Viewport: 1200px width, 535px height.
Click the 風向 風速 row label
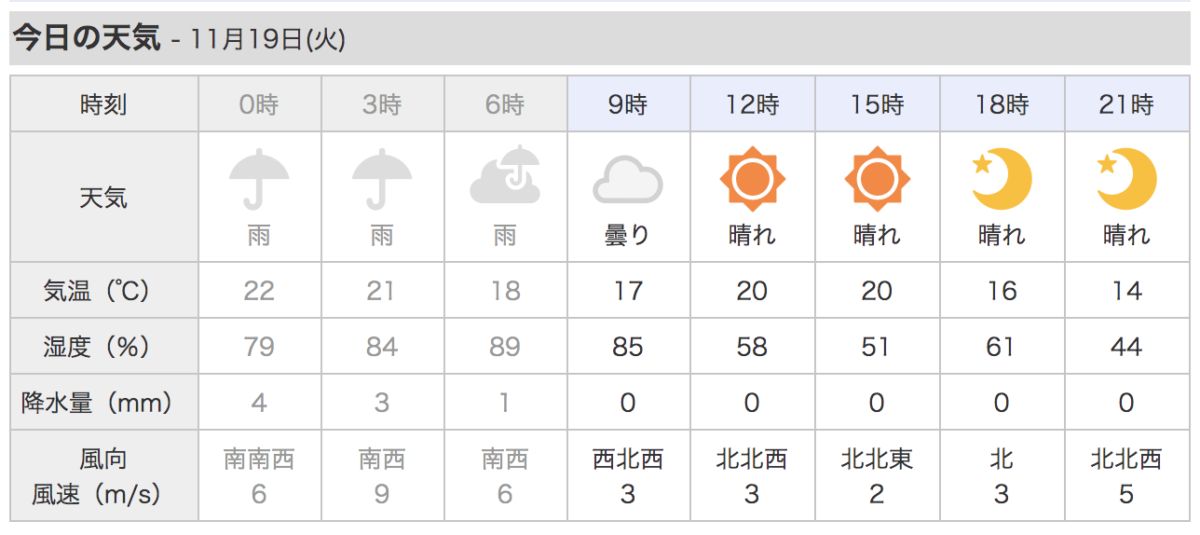(x=104, y=476)
